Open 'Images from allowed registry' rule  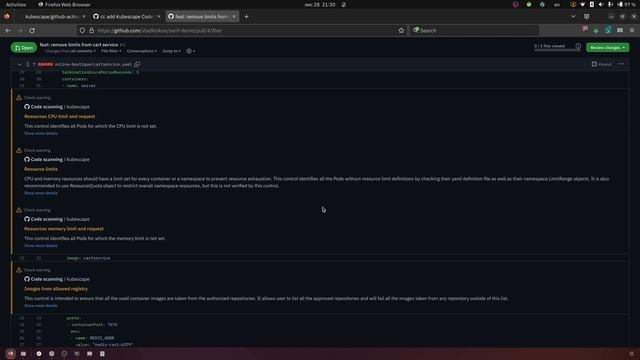tap(56, 289)
